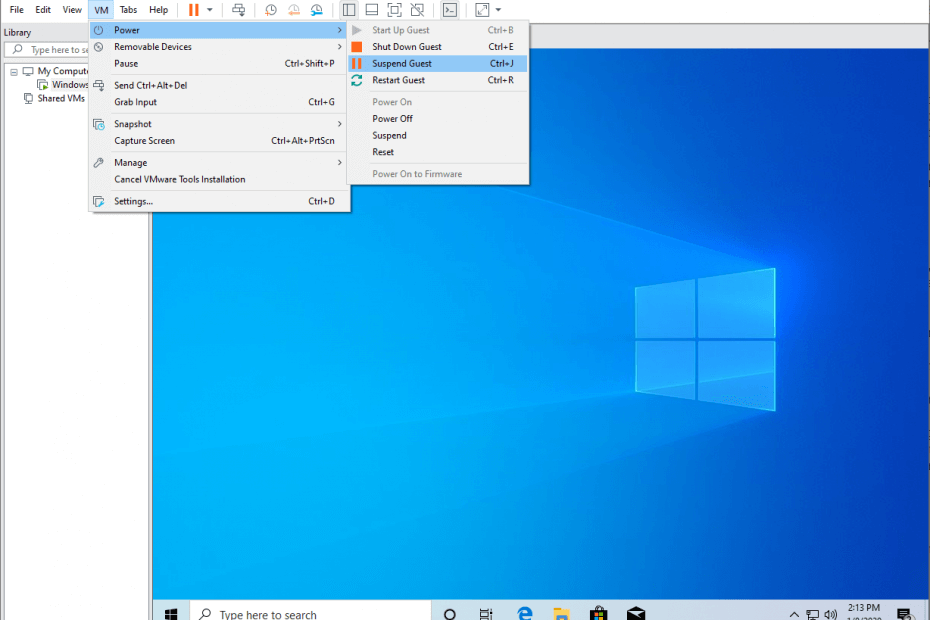930x620 pixels.
Task: Show hidden tray icons chevron in guest
Action: coord(794,615)
